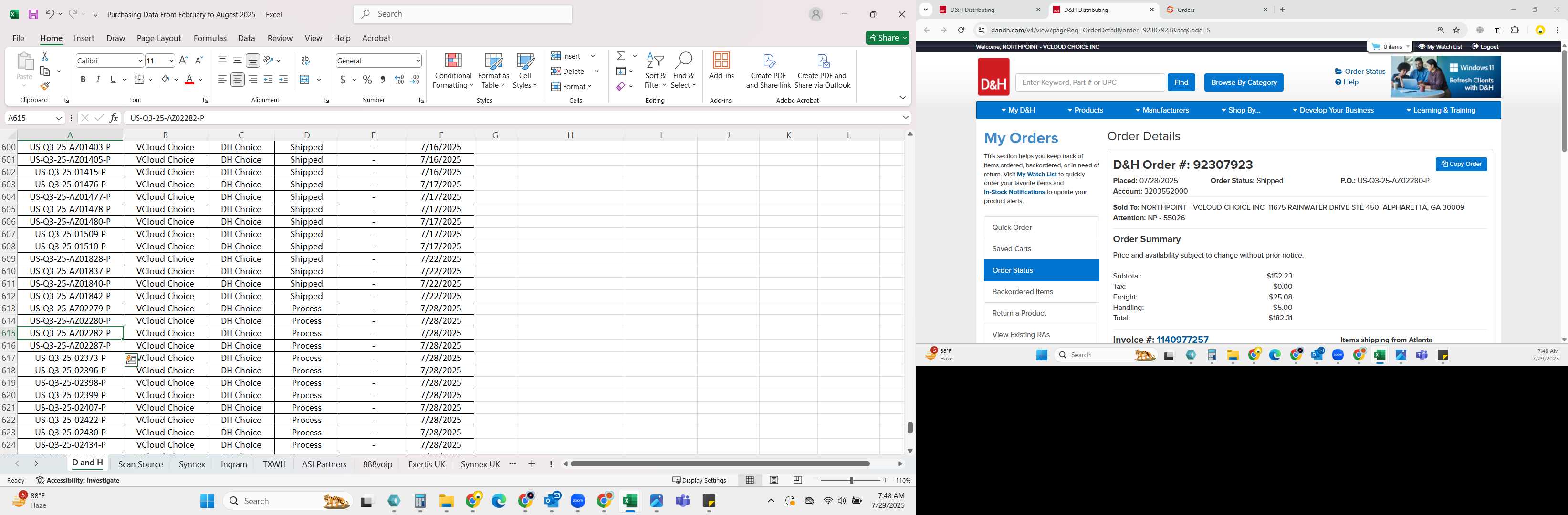Toggle Wrap Text icon
The height and width of the screenshot is (515, 1568).
point(305,60)
